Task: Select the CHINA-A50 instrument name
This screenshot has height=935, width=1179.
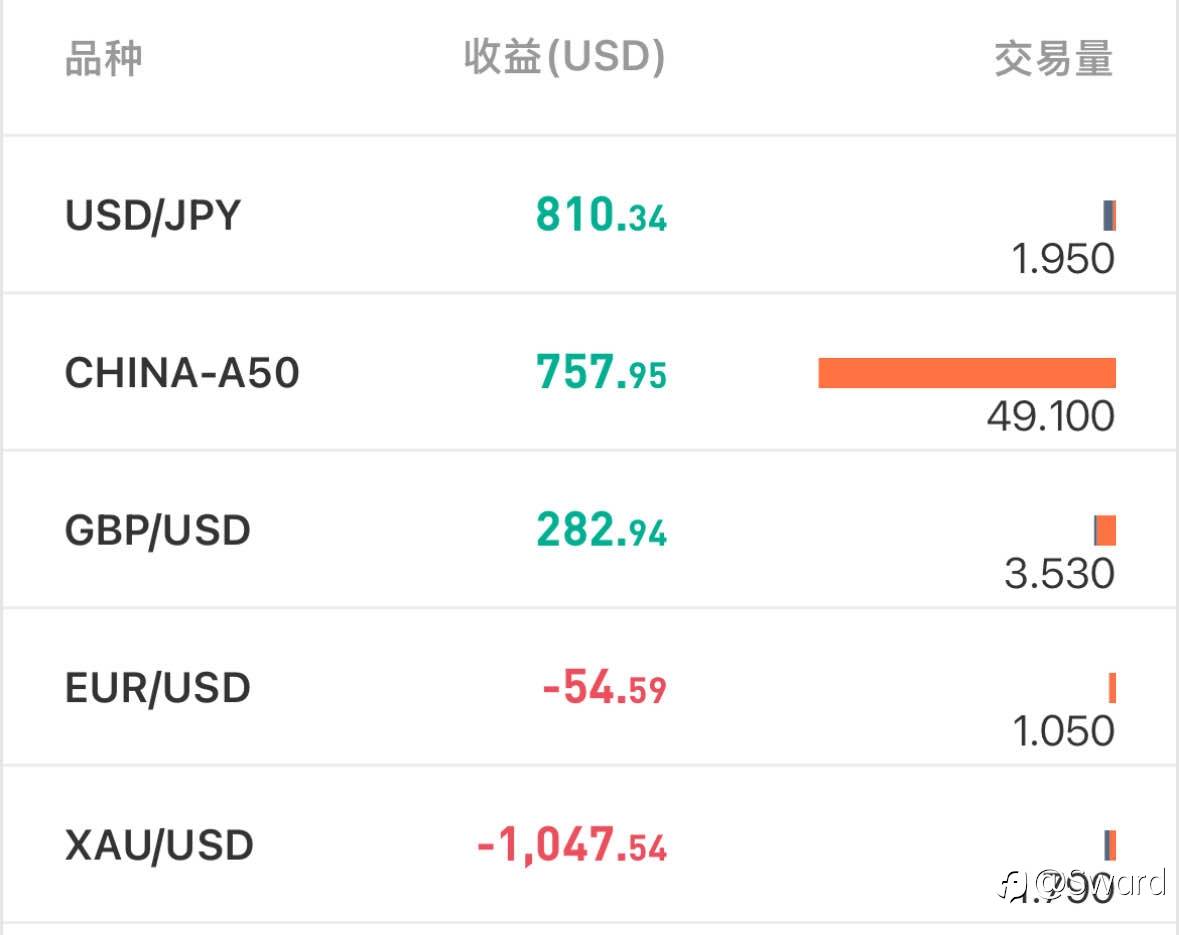Action: 182,373
